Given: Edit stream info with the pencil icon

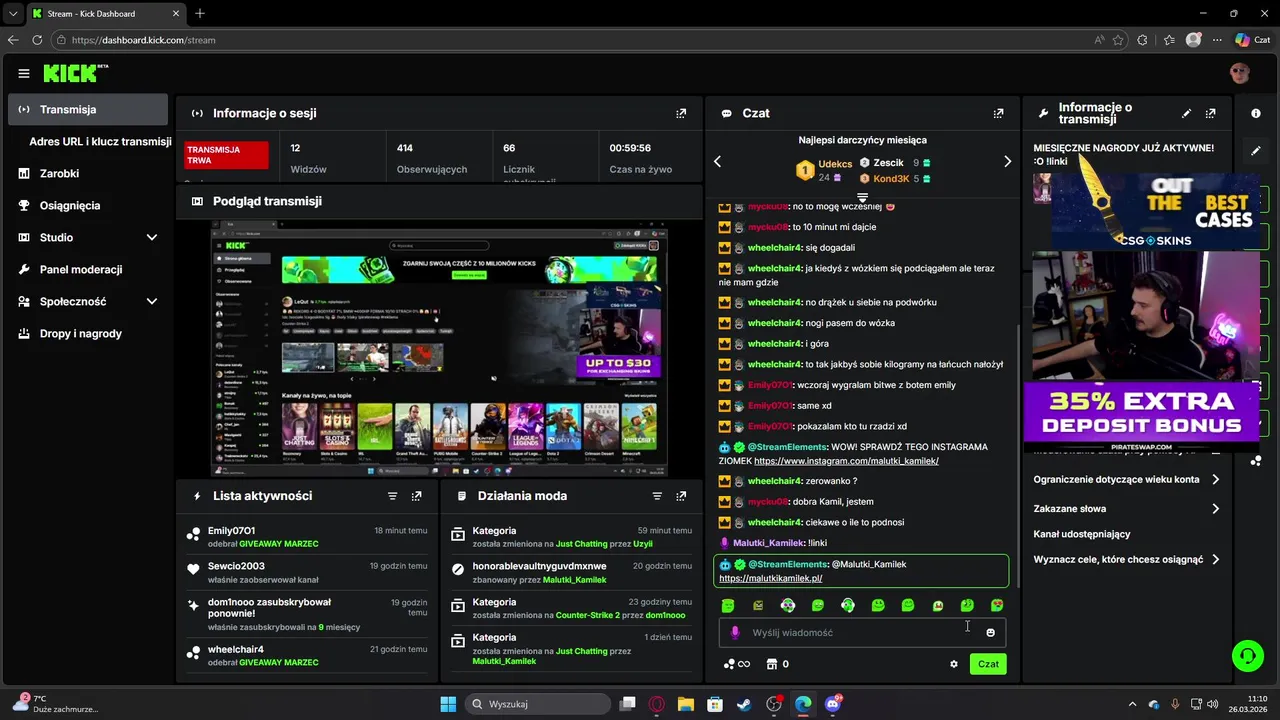Looking at the screenshot, I should tap(1186, 113).
